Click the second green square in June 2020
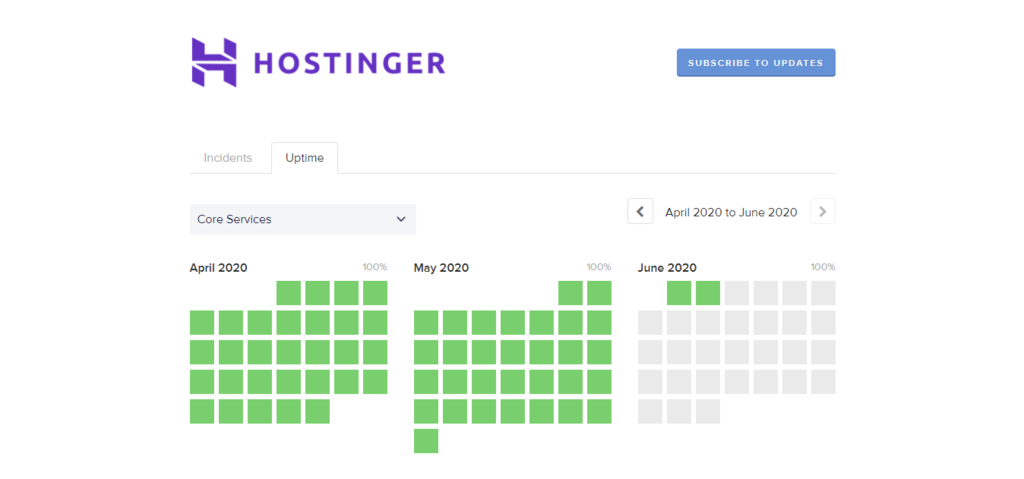 click(708, 293)
